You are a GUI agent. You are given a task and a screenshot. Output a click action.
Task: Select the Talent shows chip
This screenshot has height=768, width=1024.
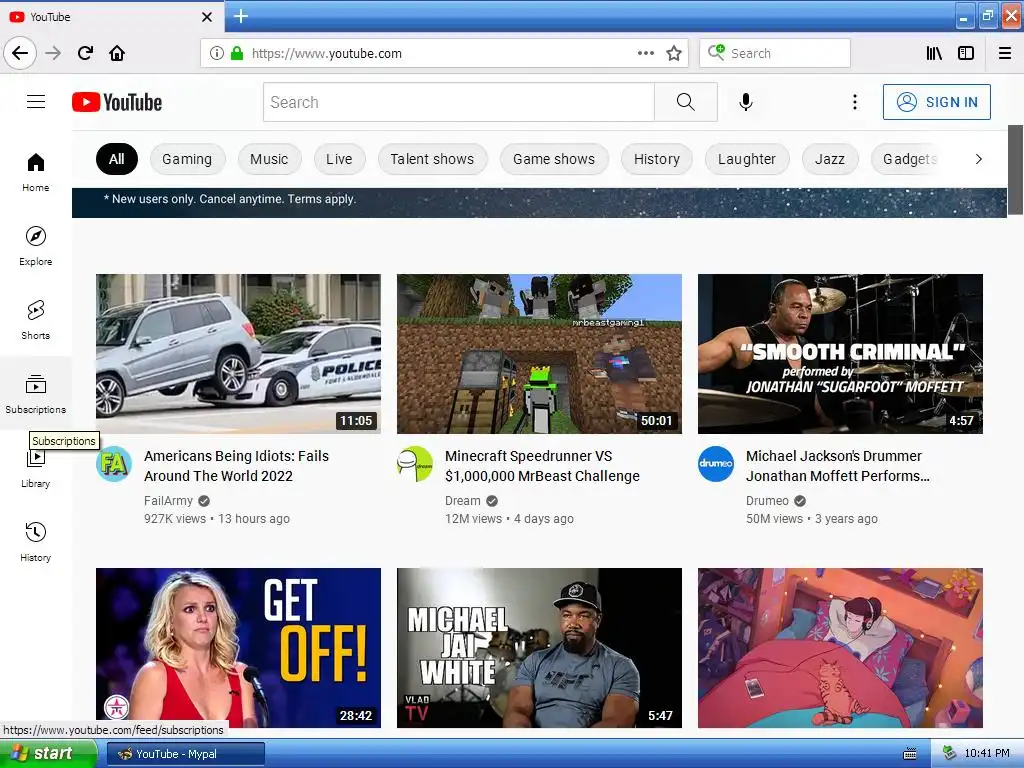[x=432, y=159]
